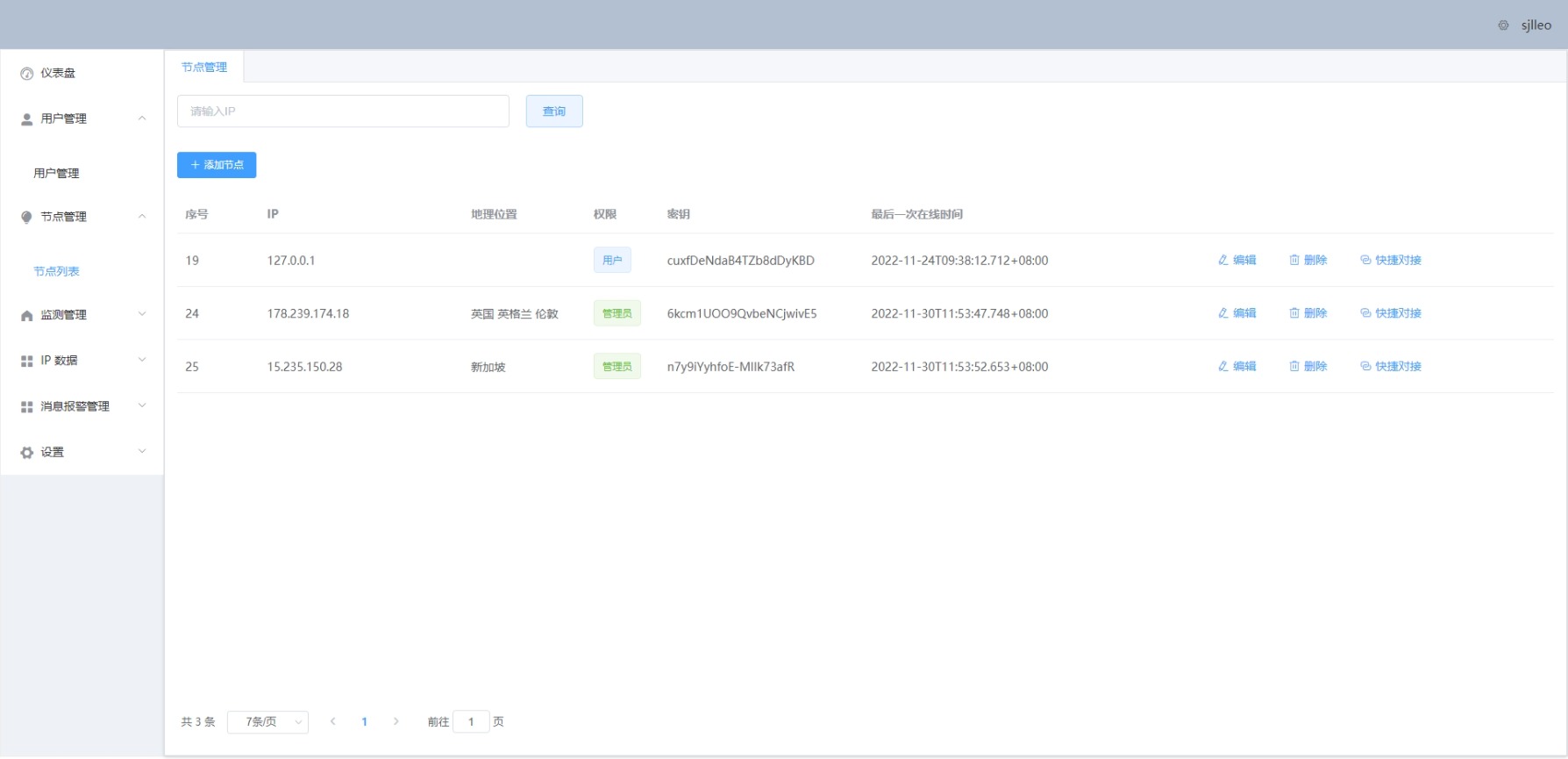Click the quick-connect icon for 15.235.150.28

click(1365, 366)
